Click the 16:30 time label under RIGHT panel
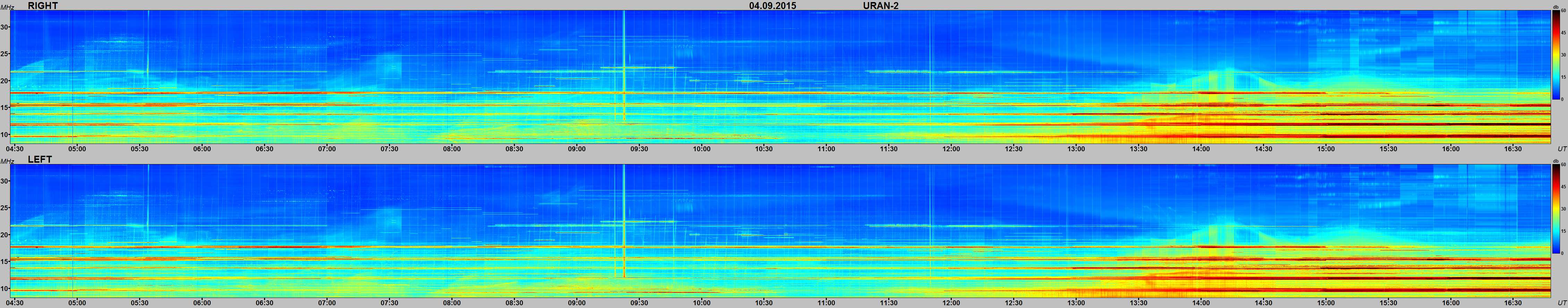 pos(1513,149)
